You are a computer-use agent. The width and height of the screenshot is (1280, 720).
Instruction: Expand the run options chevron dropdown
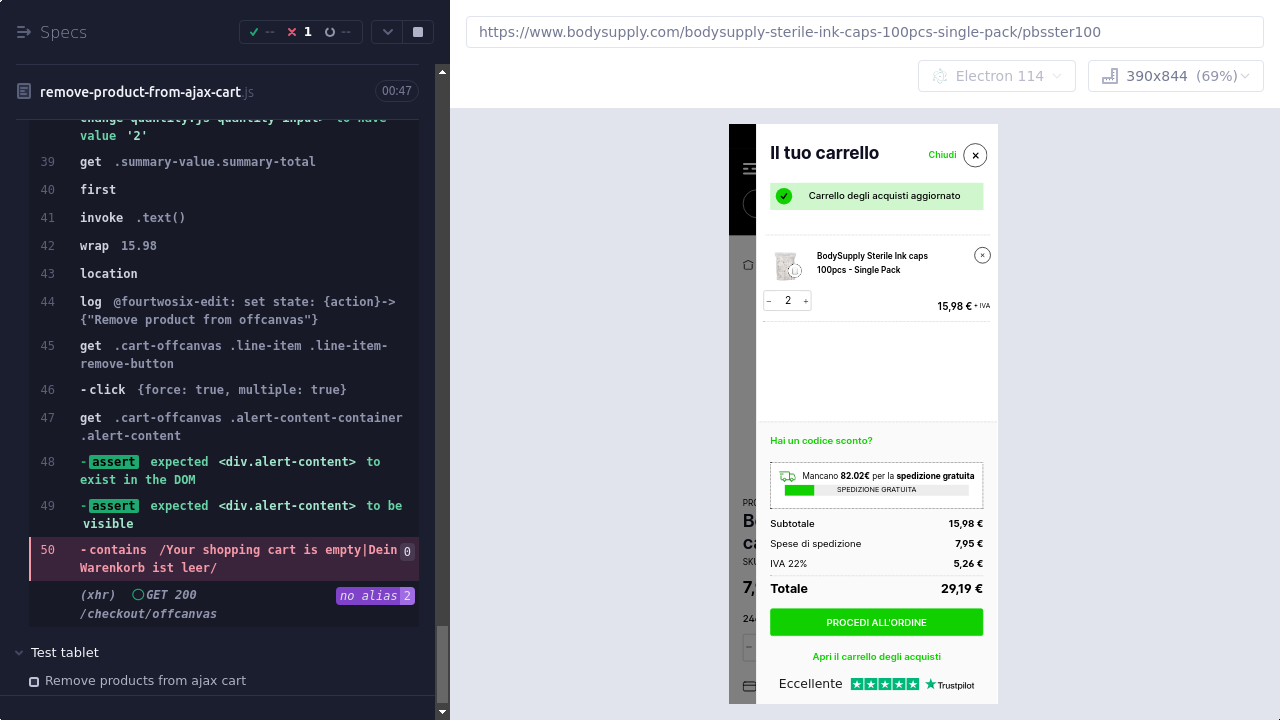(x=388, y=32)
